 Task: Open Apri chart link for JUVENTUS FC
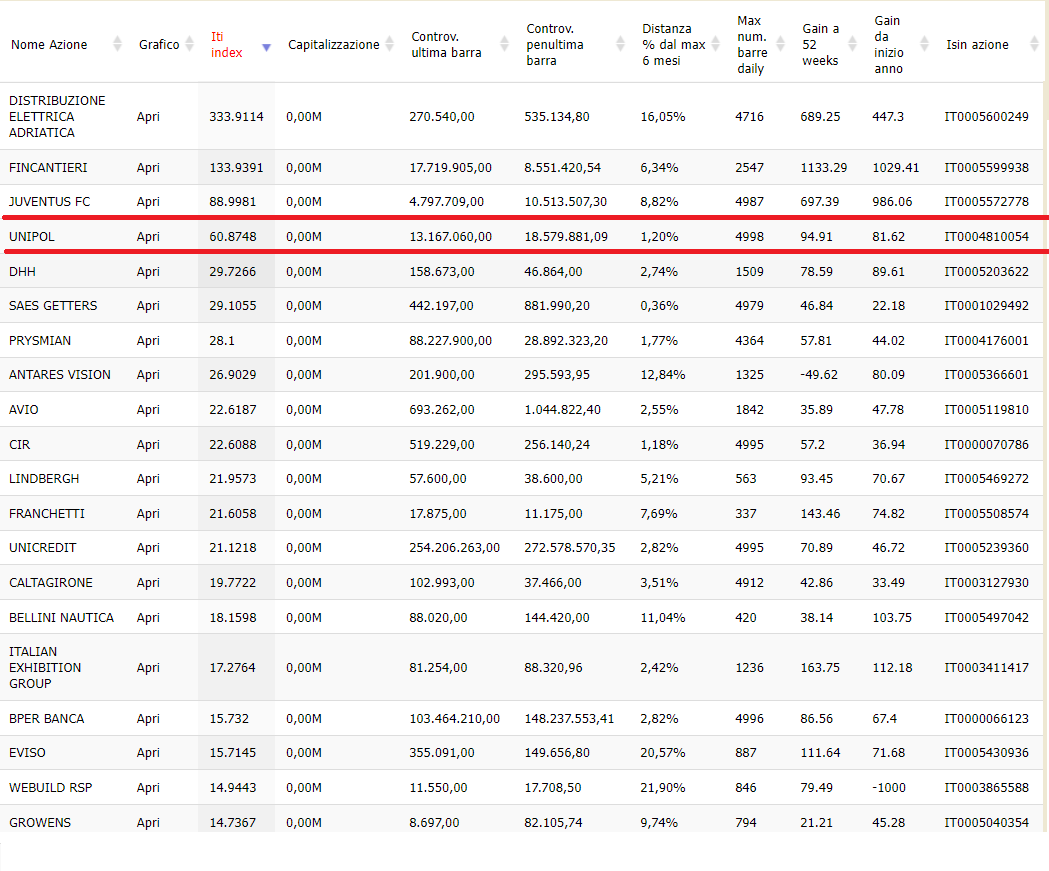148,201
